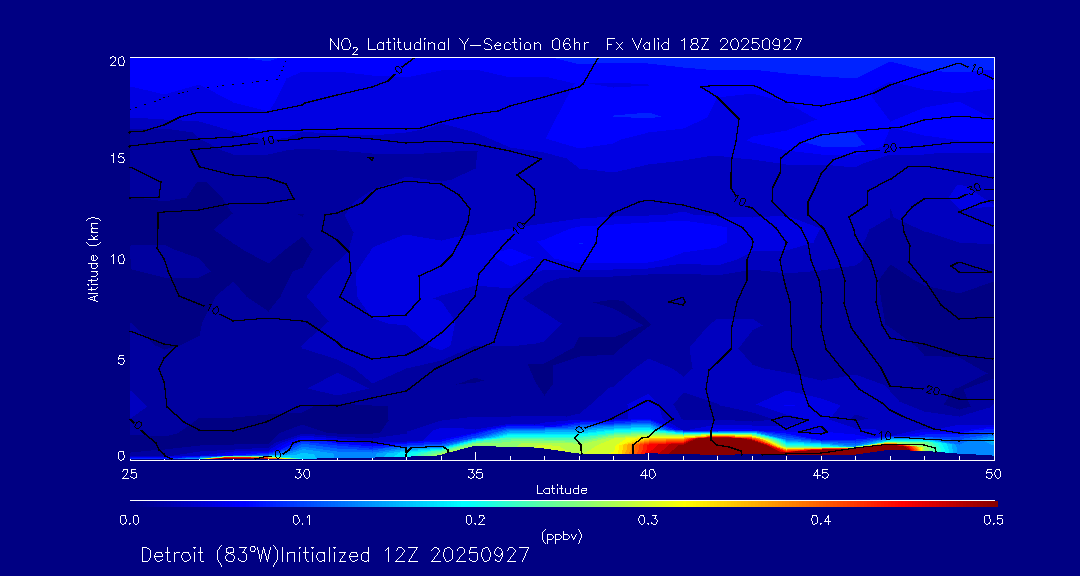Click the 0.3 colorbar scale label
The width and height of the screenshot is (1080, 576).
pos(648,520)
